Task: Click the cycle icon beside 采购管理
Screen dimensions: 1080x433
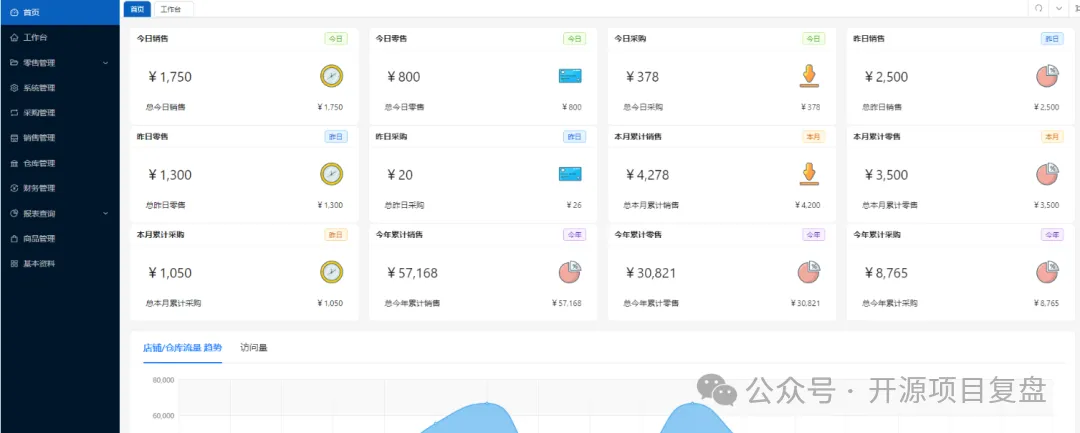Action: (14, 113)
